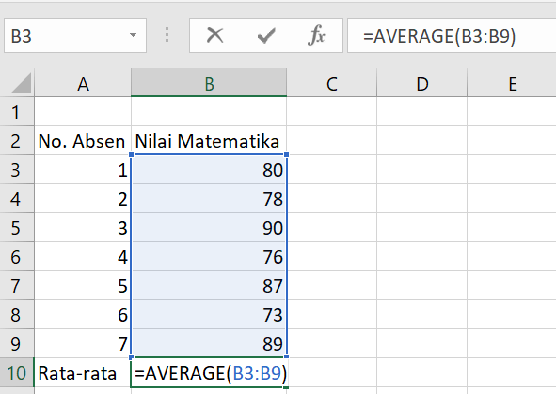Click the cell with value 90
Screen dimensions: 556x394
[x=209, y=228]
